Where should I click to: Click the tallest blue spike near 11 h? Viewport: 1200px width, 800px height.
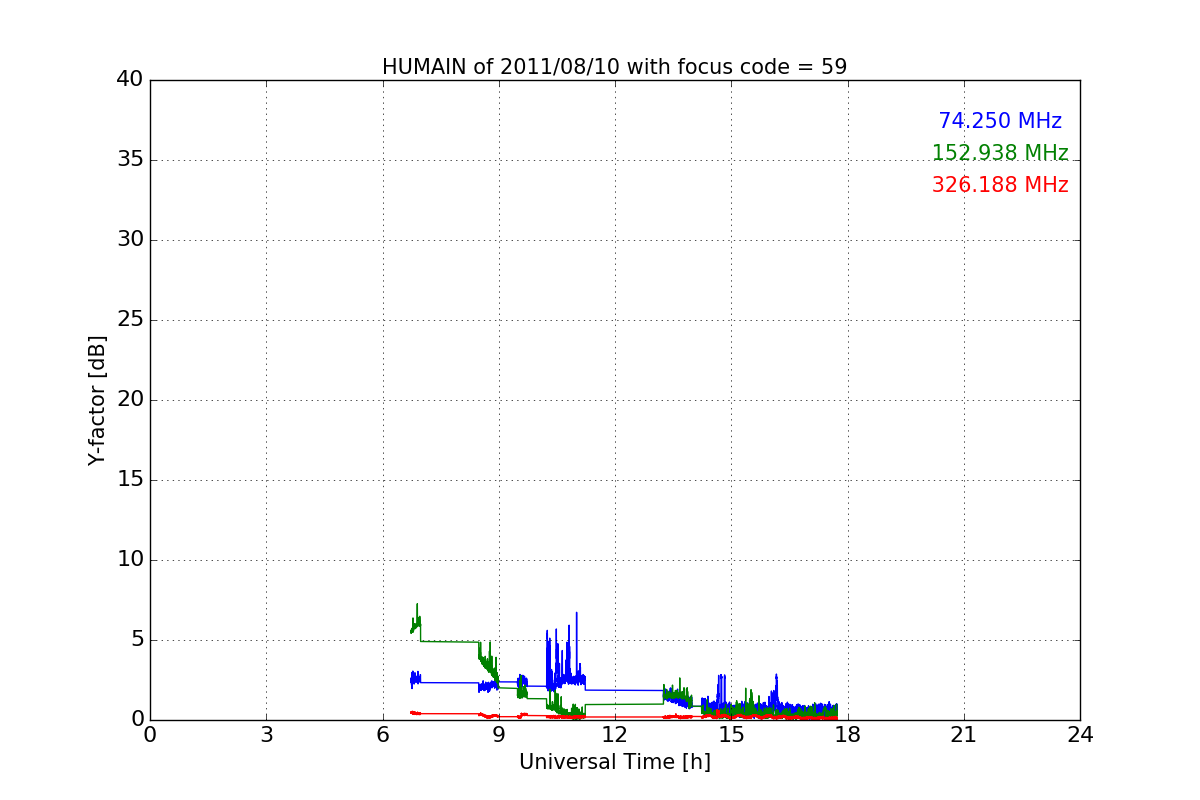[576, 613]
